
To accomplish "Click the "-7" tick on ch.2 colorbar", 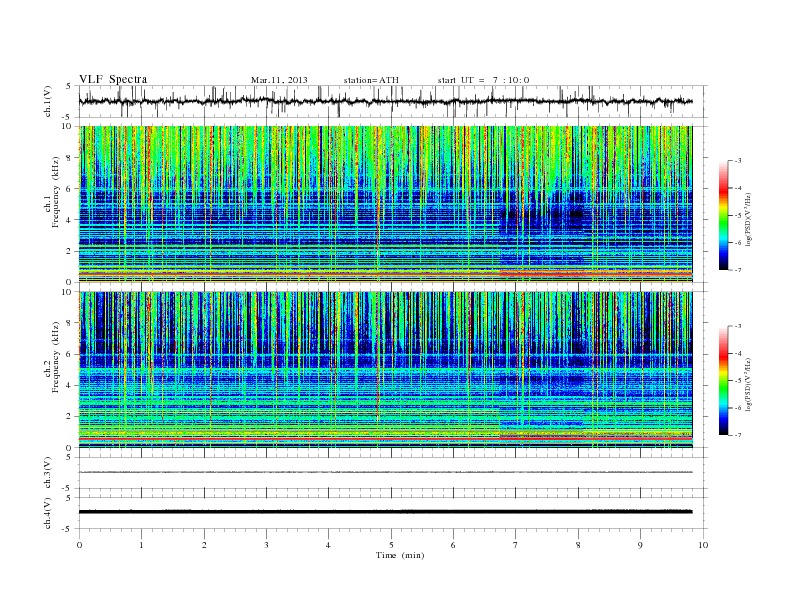I will pyautogui.click(x=738, y=435).
